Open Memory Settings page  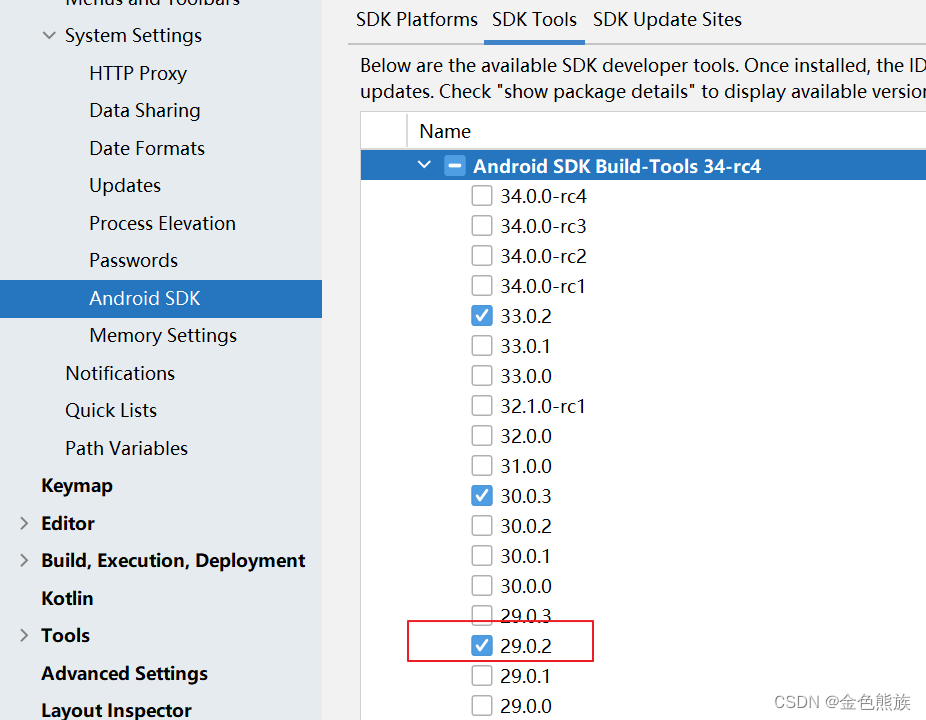[163, 335]
